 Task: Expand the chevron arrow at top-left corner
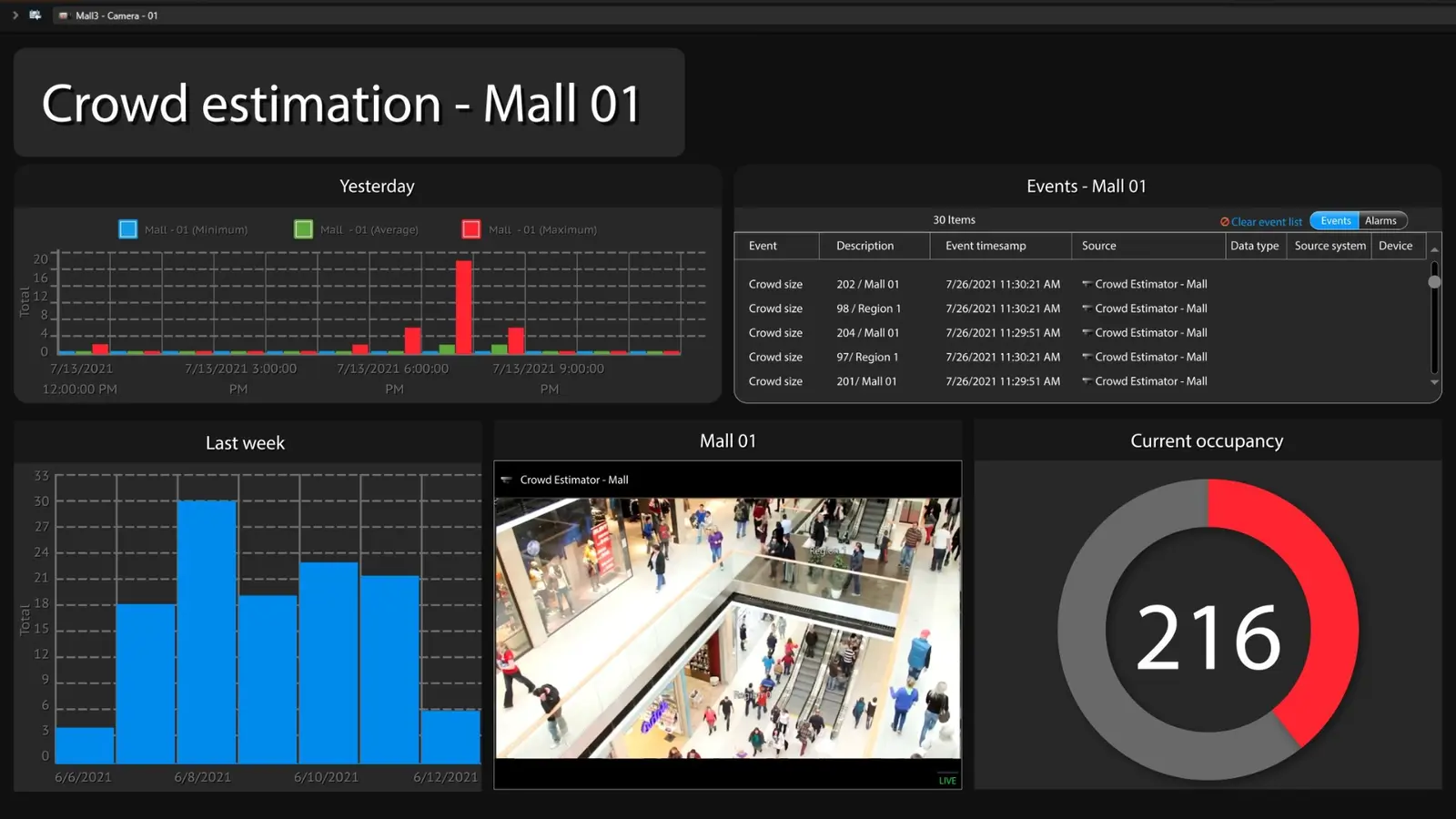pos(15,15)
